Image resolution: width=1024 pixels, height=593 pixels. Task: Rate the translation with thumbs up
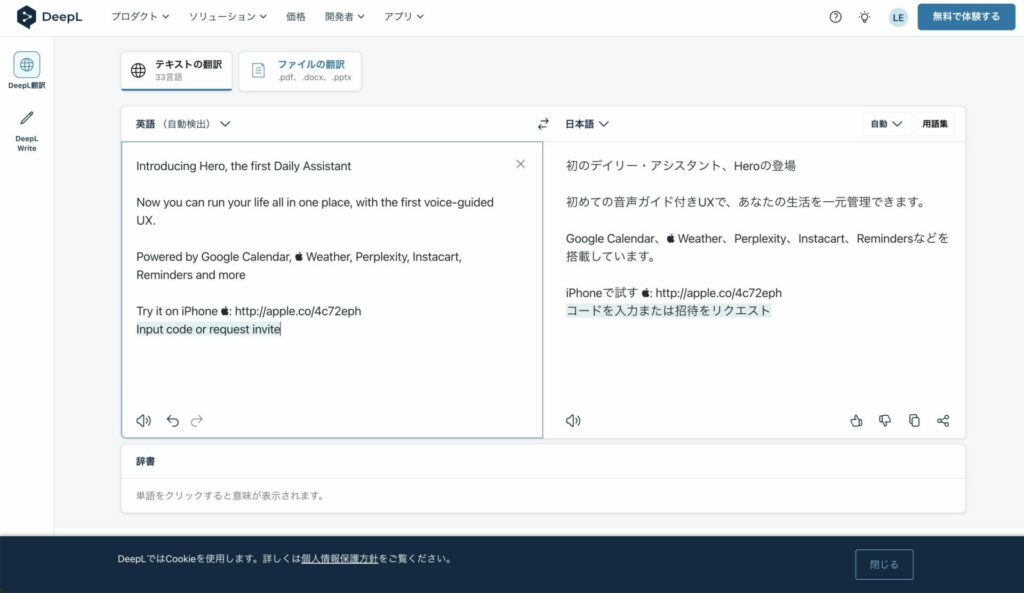pos(856,420)
